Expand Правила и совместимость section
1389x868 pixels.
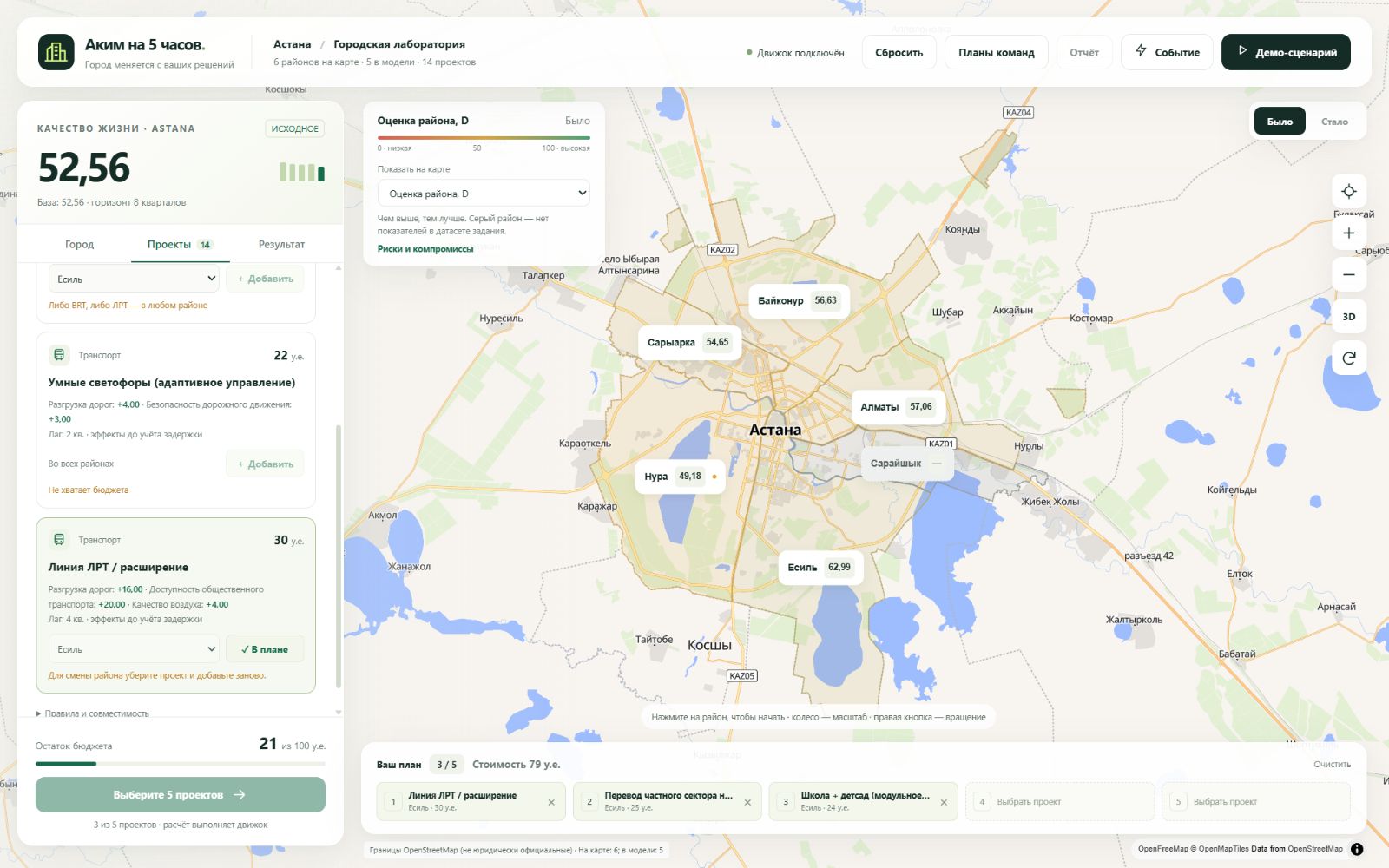93,713
